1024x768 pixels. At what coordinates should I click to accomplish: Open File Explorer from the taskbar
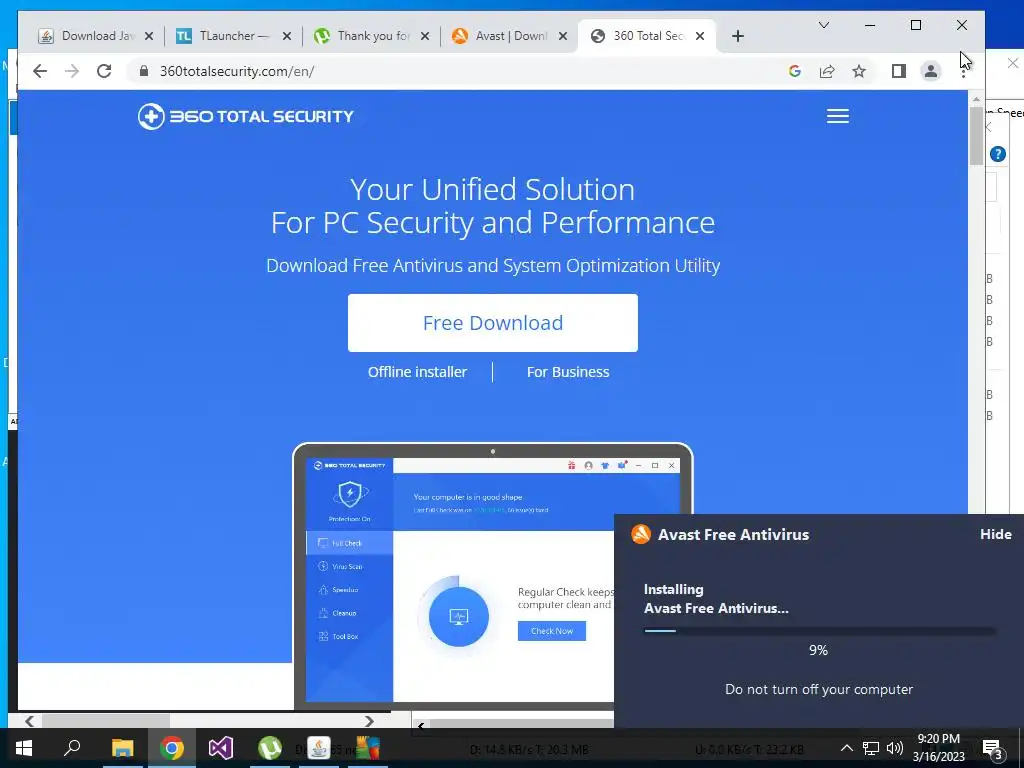click(122, 748)
